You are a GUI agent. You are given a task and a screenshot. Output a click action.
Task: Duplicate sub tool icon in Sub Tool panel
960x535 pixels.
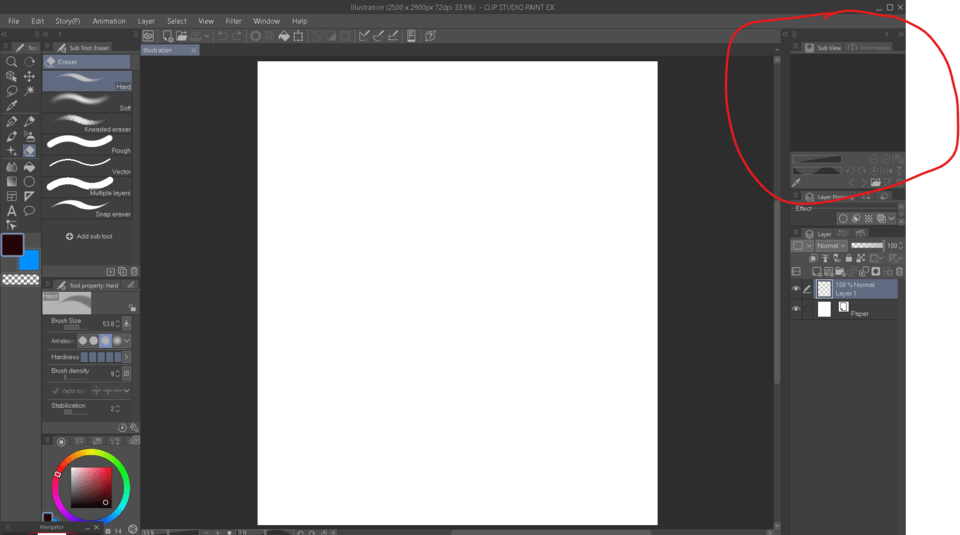point(122,271)
